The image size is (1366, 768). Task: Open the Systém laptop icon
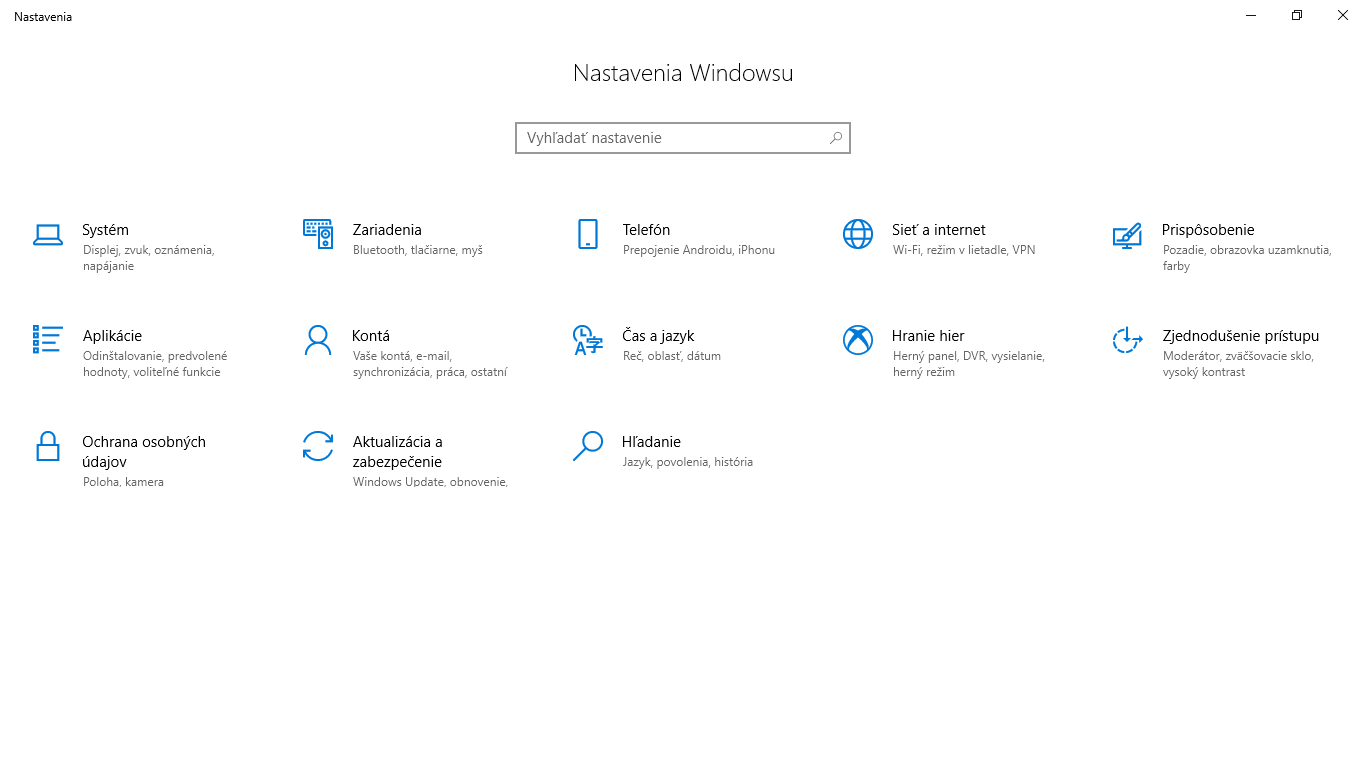click(48, 234)
